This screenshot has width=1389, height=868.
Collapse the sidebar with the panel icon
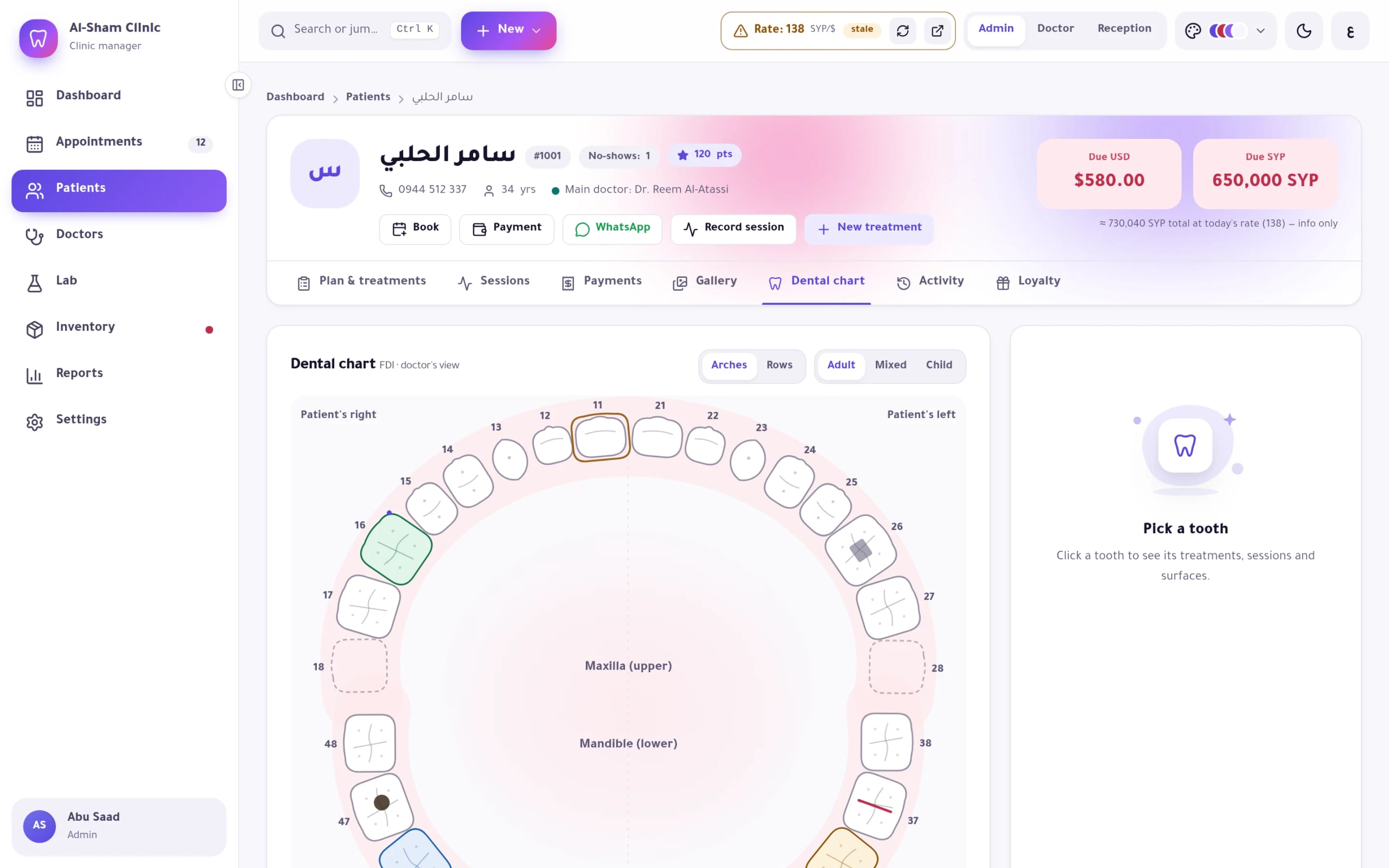tap(238, 85)
